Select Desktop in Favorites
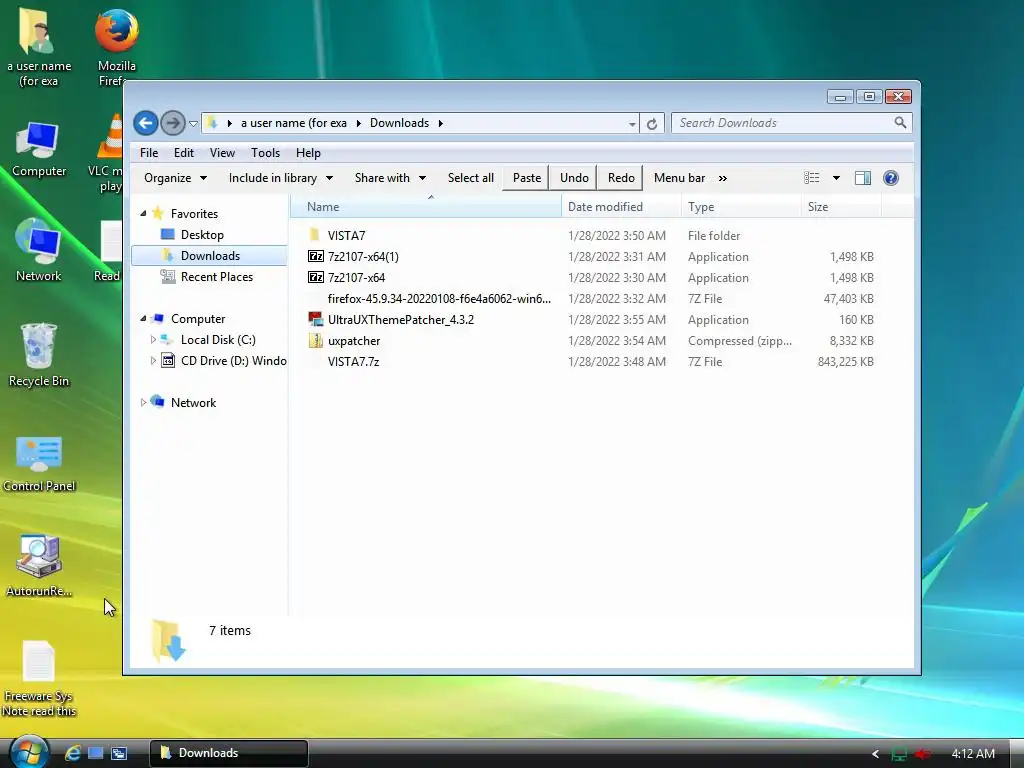This screenshot has height=768, width=1024. (x=202, y=234)
